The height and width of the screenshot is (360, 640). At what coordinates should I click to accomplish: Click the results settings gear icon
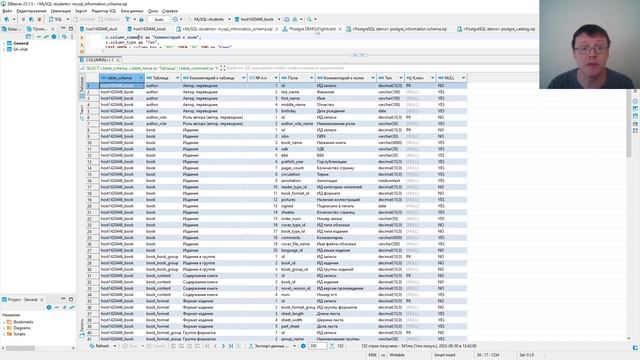click(x=303, y=346)
